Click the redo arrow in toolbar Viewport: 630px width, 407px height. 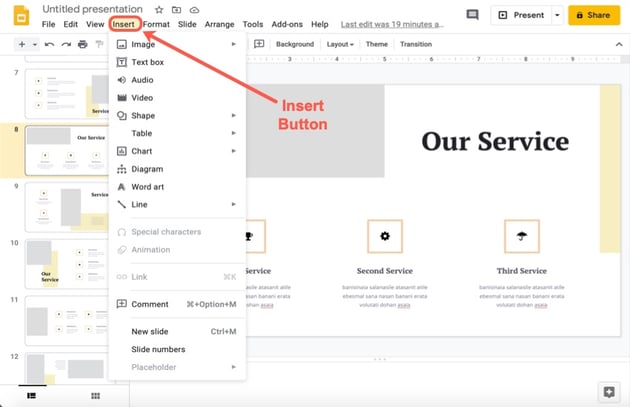pos(66,44)
